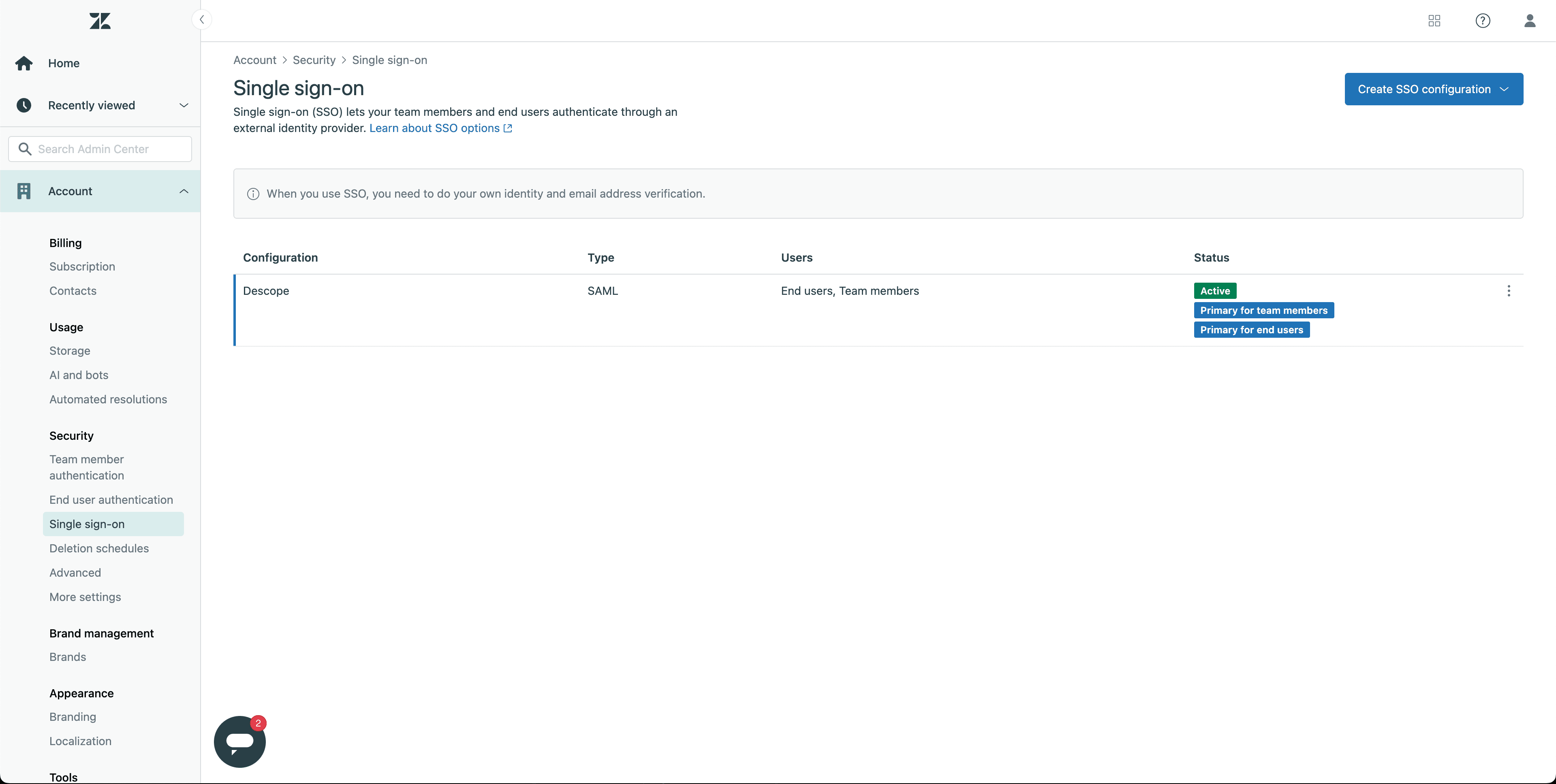This screenshot has height=784, width=1556.
Task: Click in the Search Admin Center field
Action: [x=100, y=149]
